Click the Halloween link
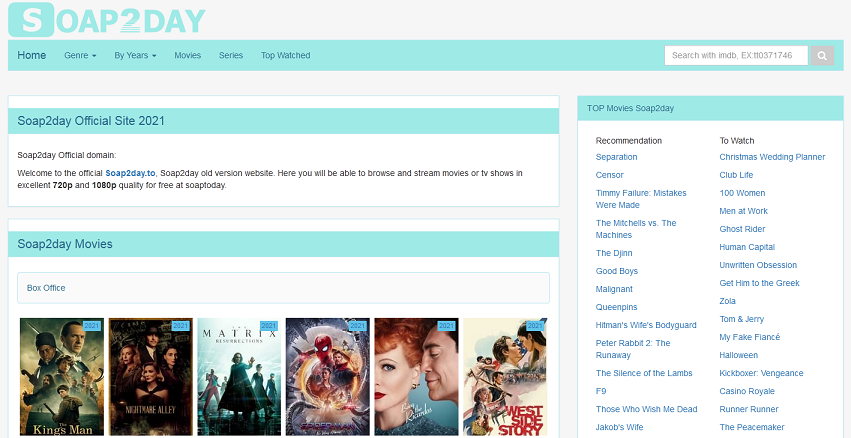 (739, 354)
